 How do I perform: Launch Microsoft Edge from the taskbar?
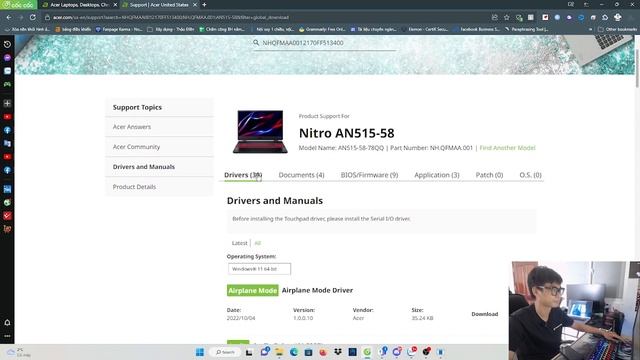point(294,352)
